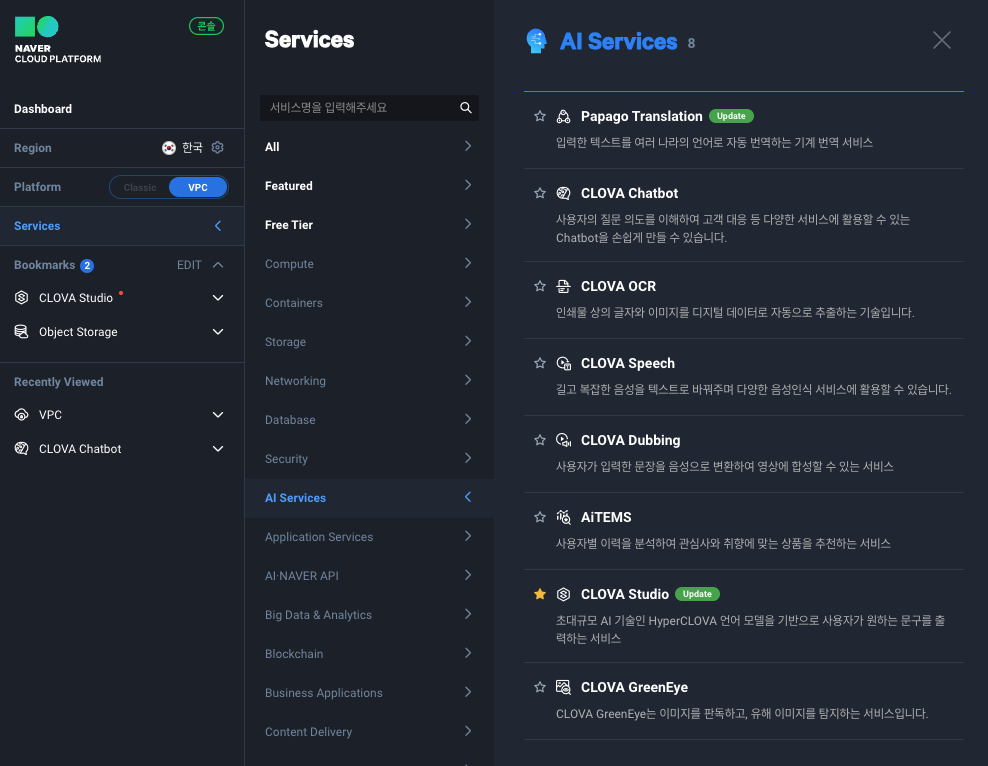Click the VPC recently viewed icon
This screenshot has height=766, width=988.
click(x=21, y=414)
